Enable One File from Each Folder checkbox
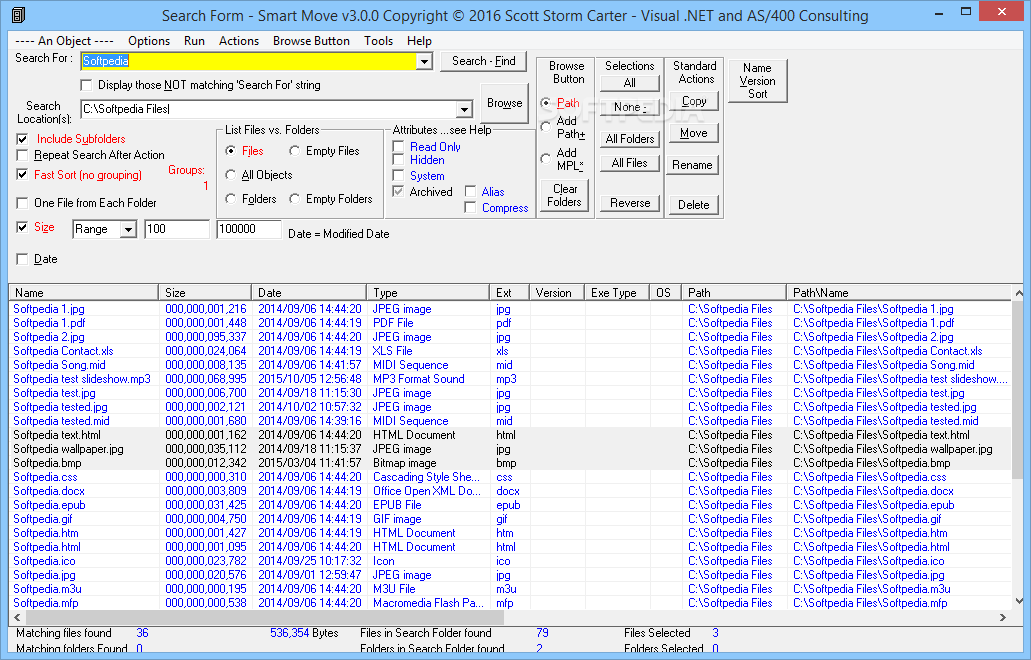 [x=22, y=203]
